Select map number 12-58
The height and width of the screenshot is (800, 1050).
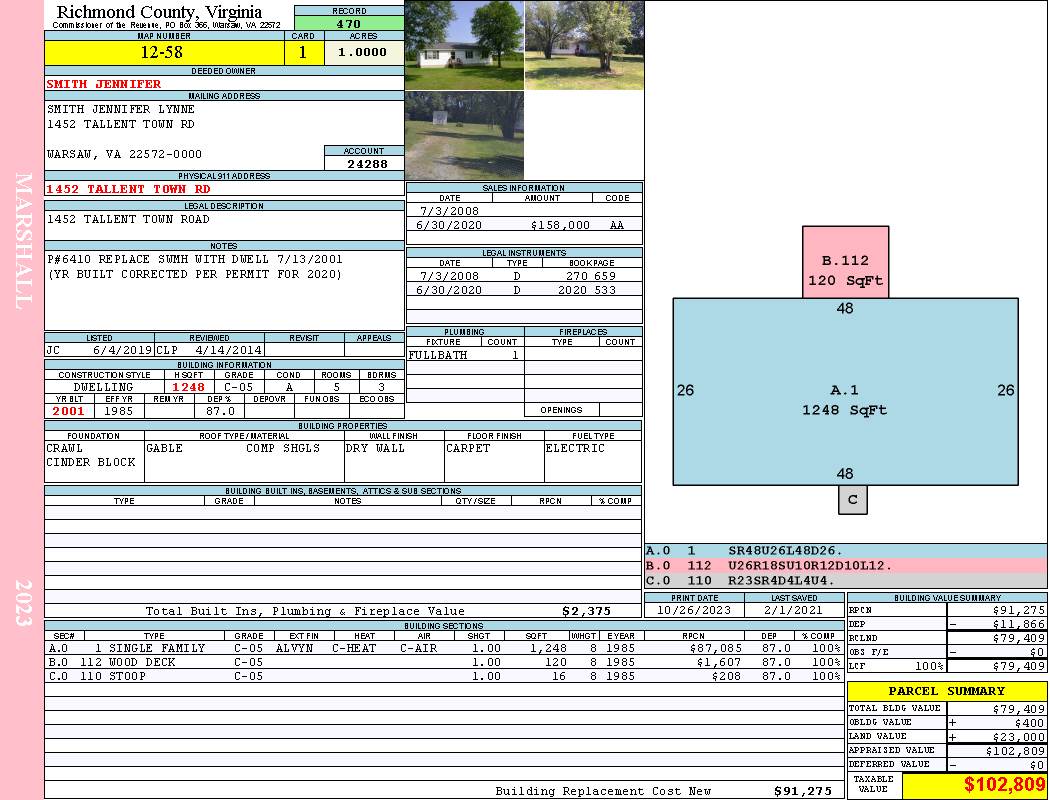tap(163, 52)
